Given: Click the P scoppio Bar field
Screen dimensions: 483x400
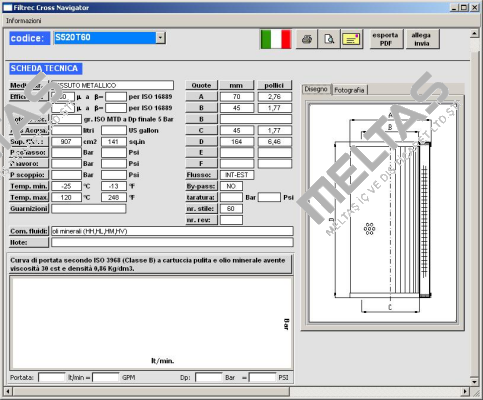Looking at the screenshot, I should 66,175.
